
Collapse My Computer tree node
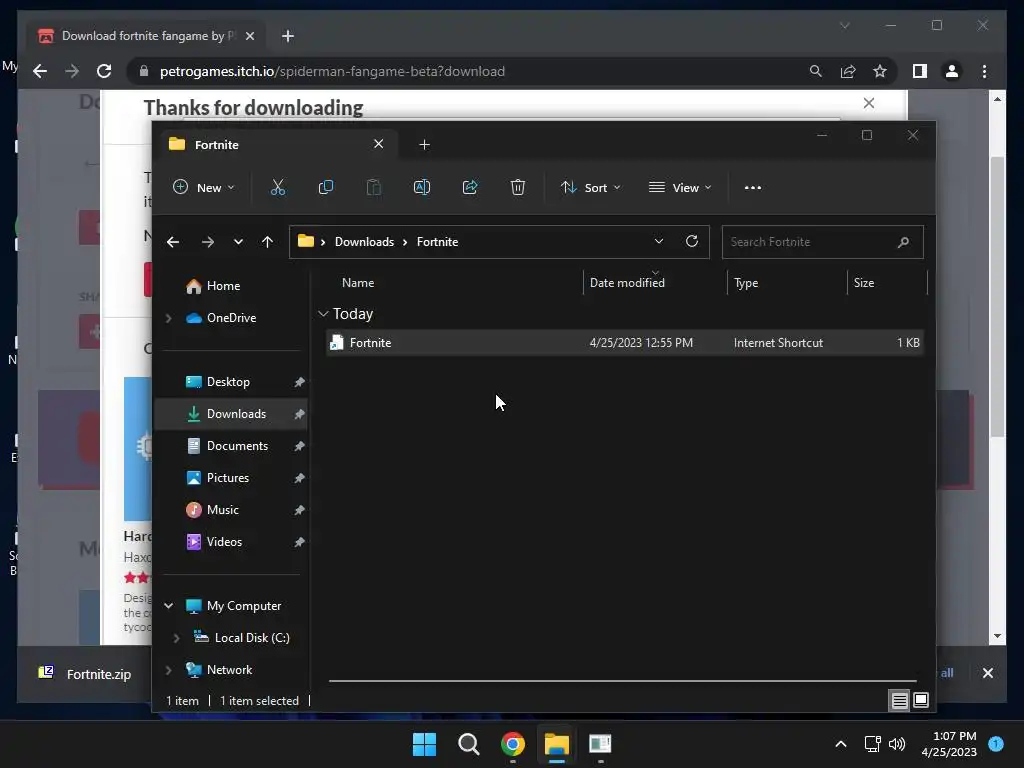[x=168, y=606]
